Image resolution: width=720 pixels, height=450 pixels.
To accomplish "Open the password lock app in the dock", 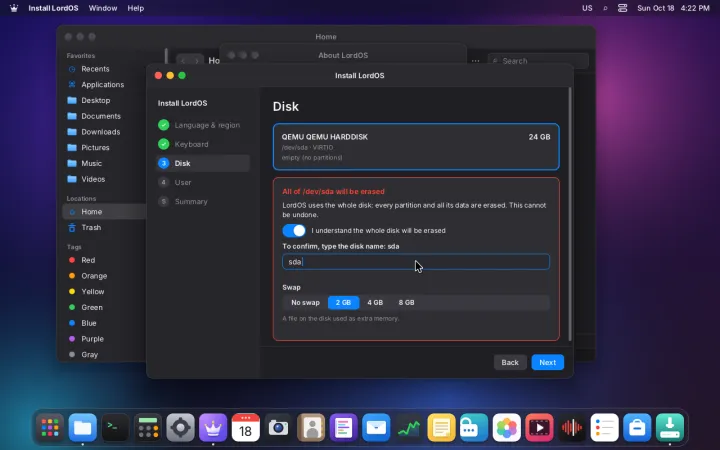I will coord(474,428).
